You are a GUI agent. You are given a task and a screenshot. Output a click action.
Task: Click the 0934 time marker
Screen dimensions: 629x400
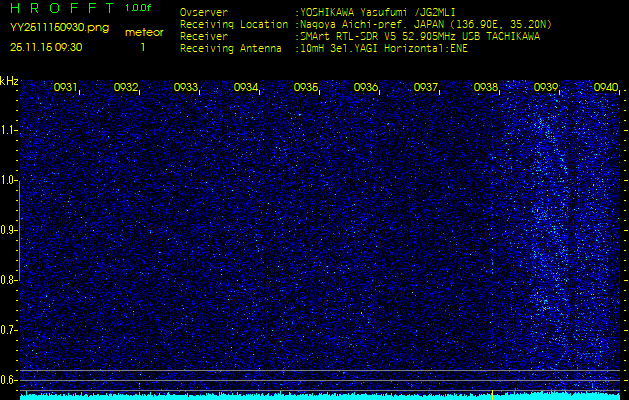[246, 87]
